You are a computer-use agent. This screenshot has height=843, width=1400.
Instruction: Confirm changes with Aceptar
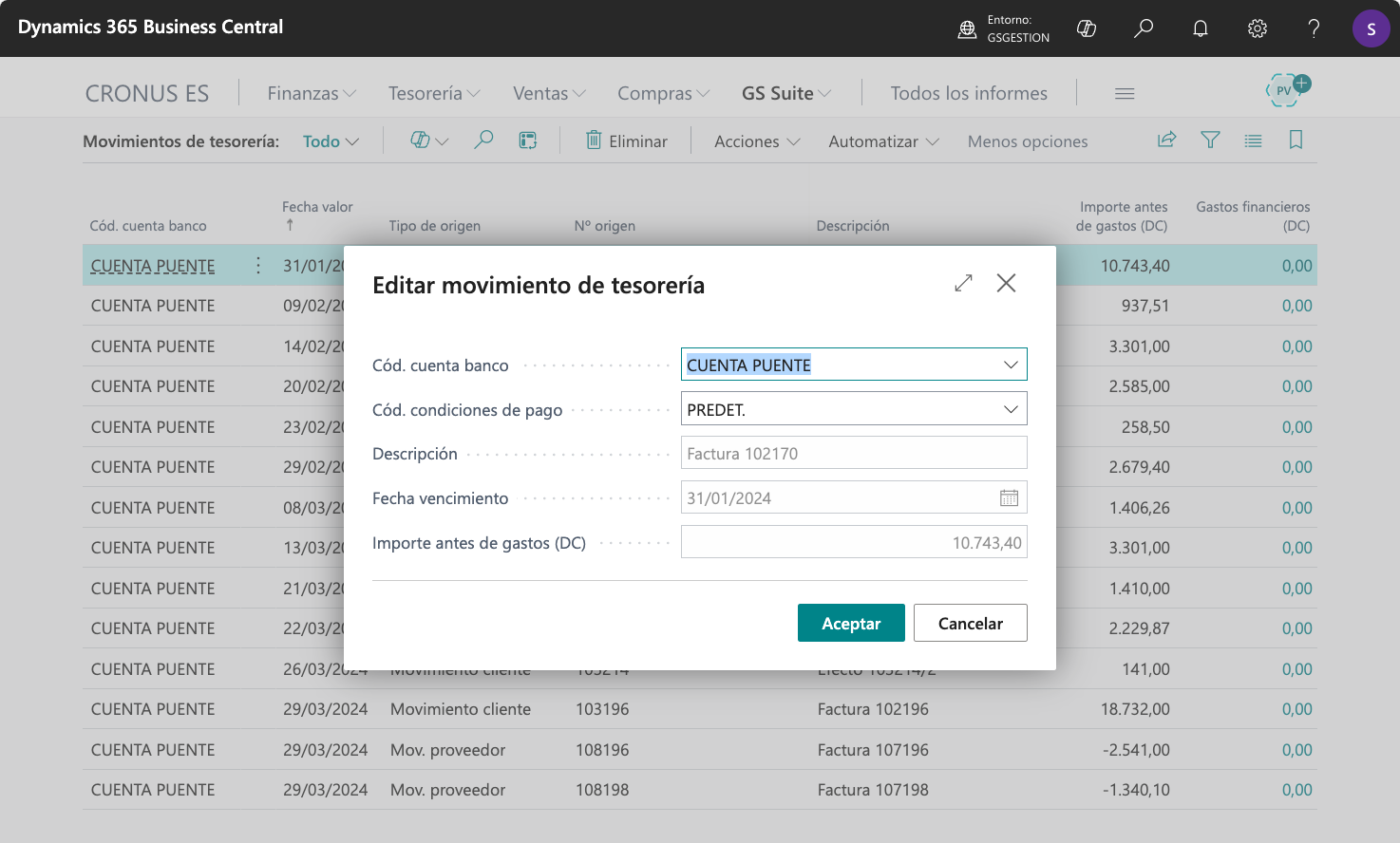851,623
